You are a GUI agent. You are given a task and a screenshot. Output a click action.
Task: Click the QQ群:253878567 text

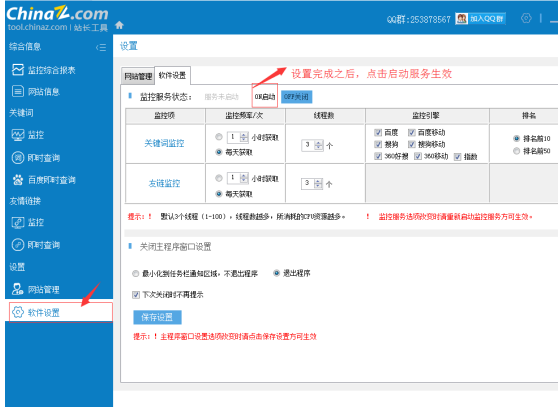tap(419, 19)
